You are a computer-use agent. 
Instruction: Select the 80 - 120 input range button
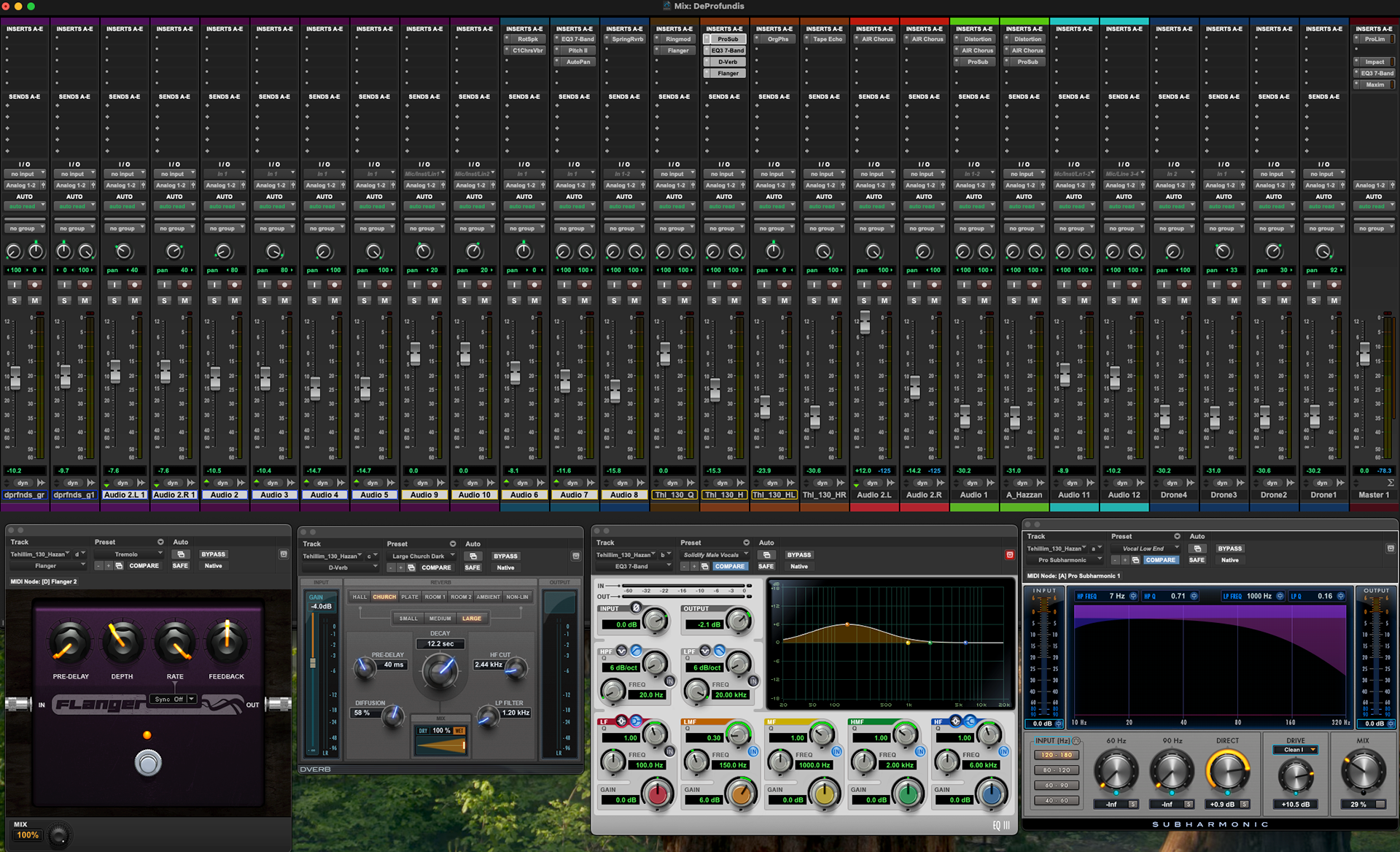point(1056,770)
